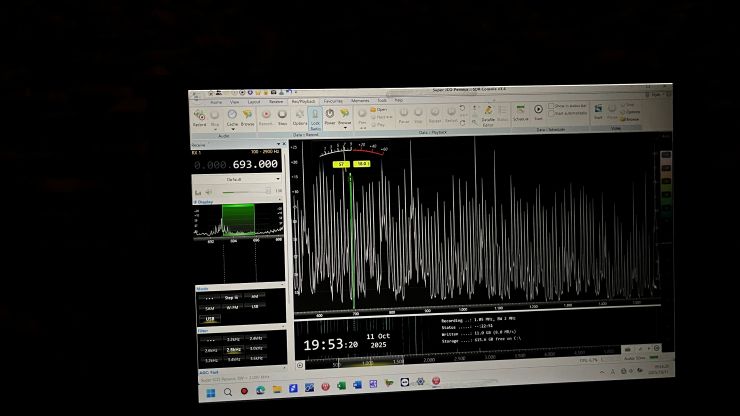Screen dimensions: 740x416
Task: Click the Lock Radio icon in the ribbon
Action: click(315, 117)
